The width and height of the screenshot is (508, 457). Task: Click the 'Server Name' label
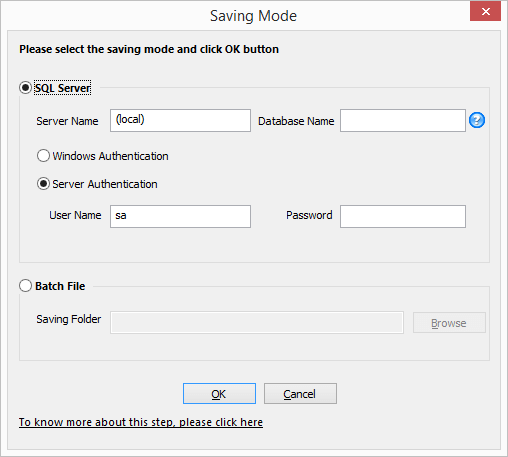(67, 121)
